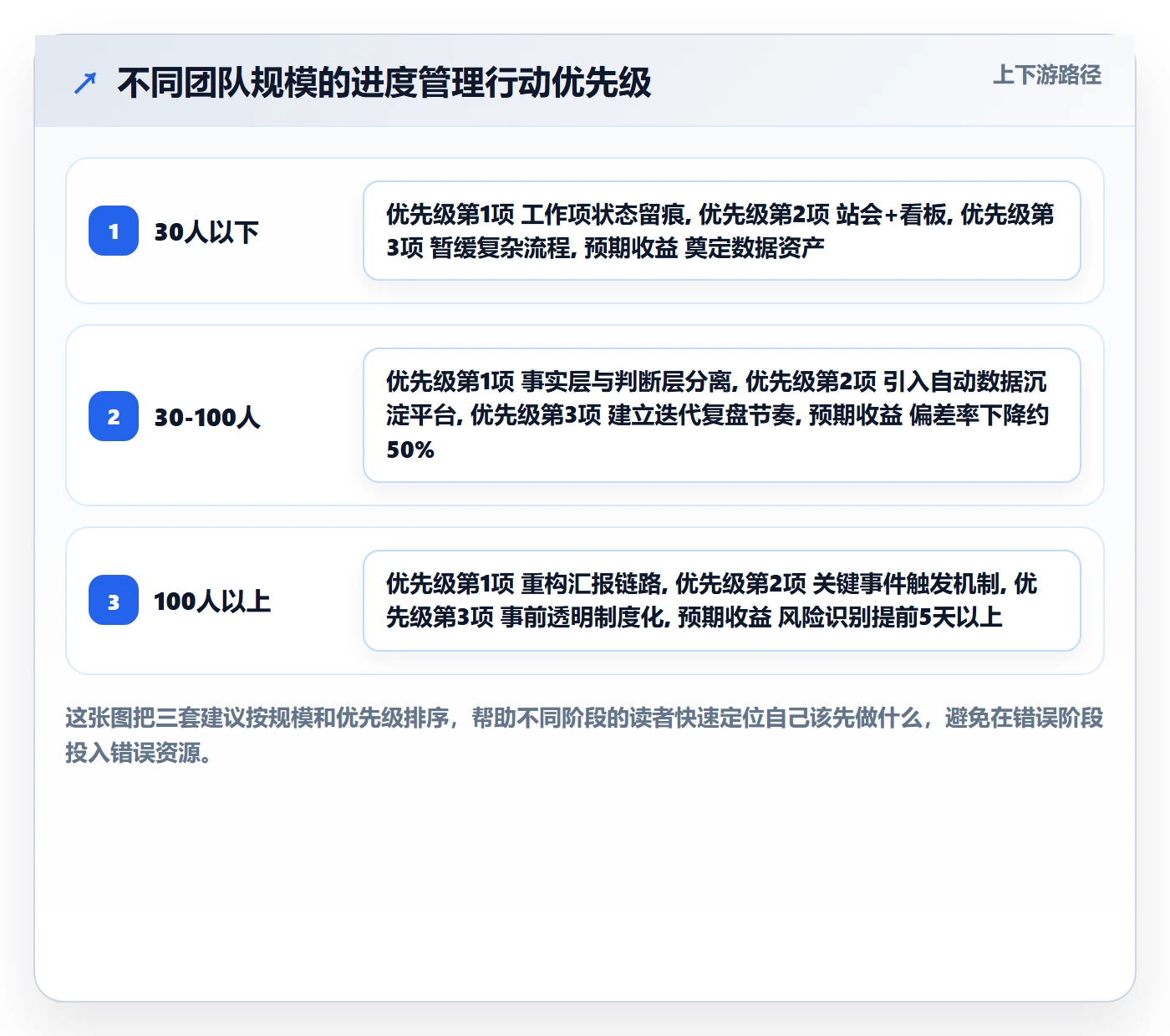Click the description box mentioning 偏差率下降约50%
This screenshot has height=1036, width=1170.
coord(722,415)
